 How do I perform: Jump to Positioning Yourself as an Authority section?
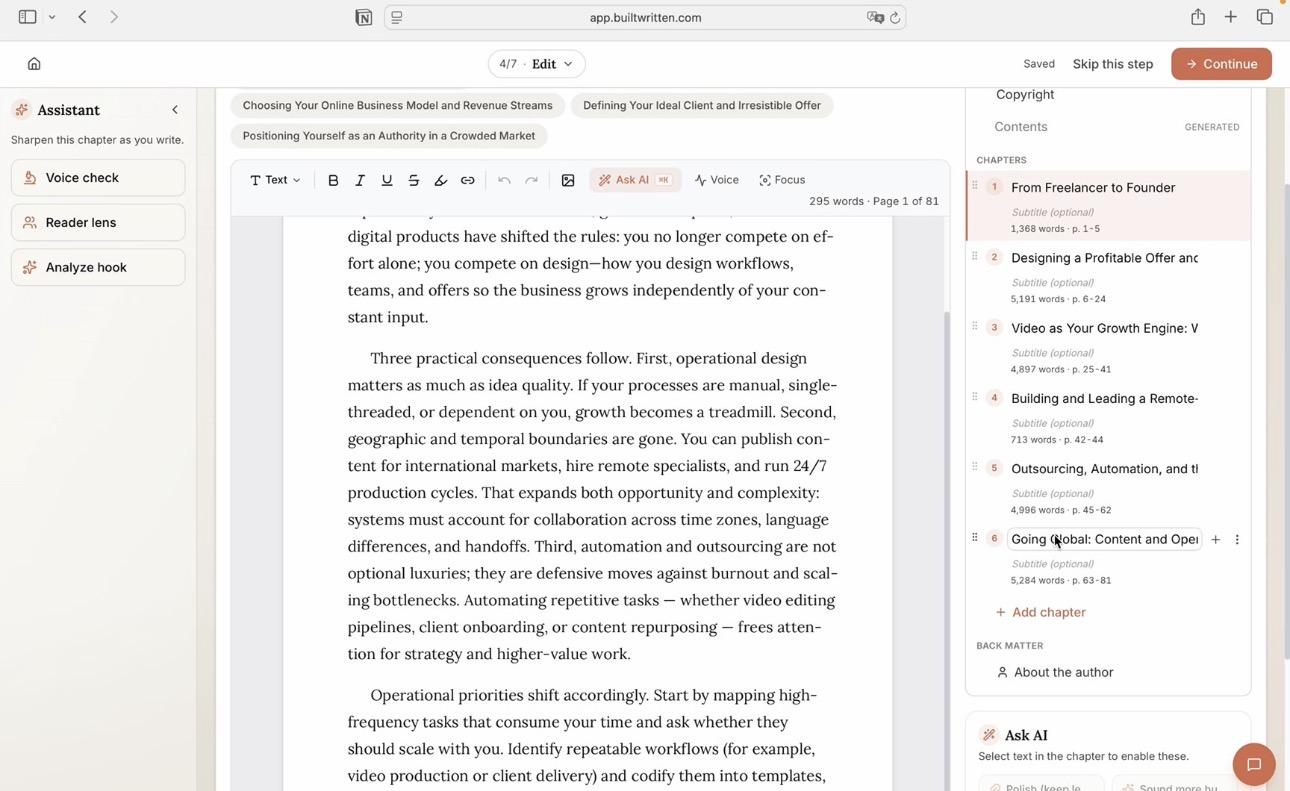389,136
